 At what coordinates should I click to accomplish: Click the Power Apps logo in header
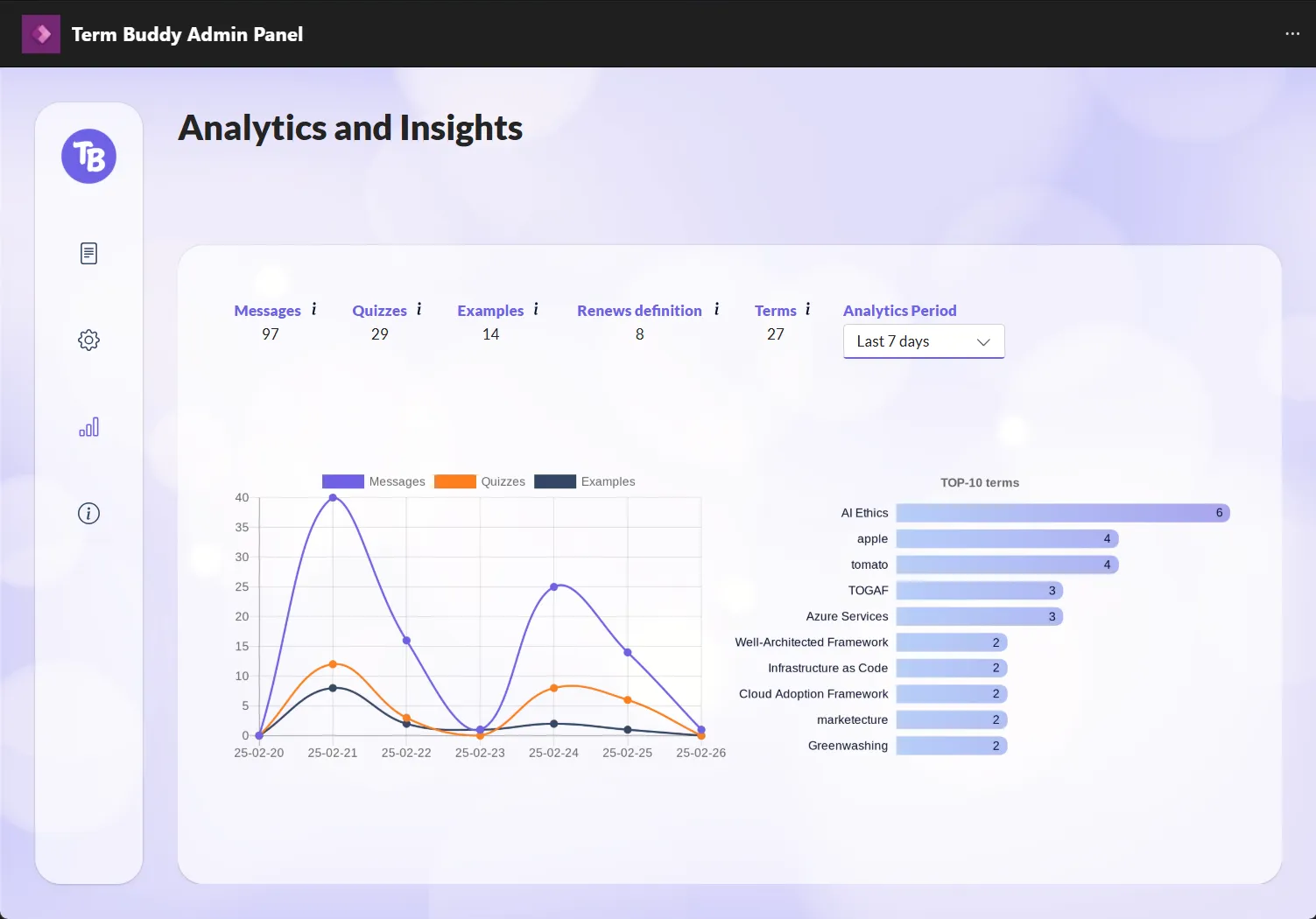click(41, 34)
